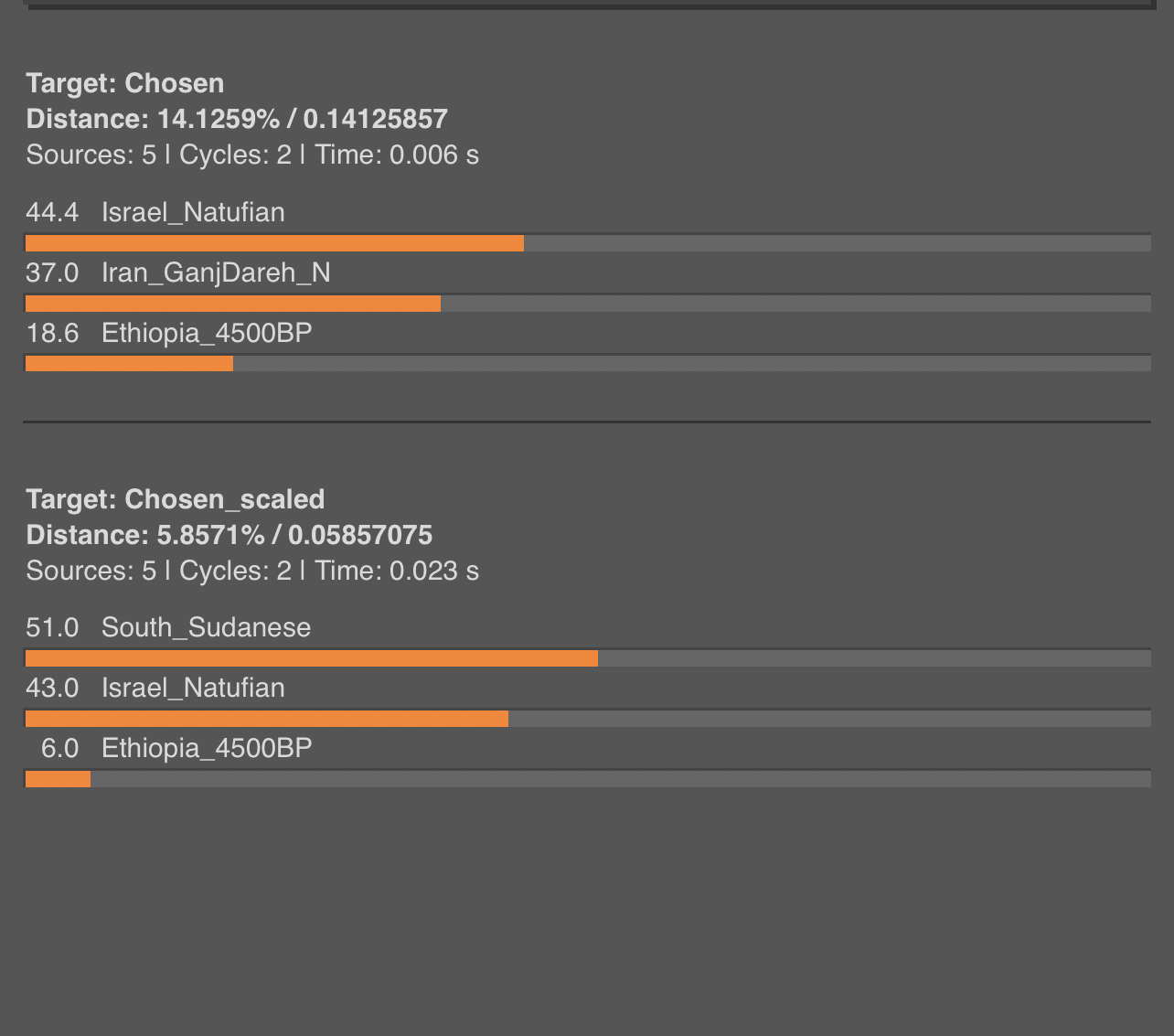The image size is (1174, 1036).
Task: Click the Distance 5.8571% result line
Action: point(229,535)
